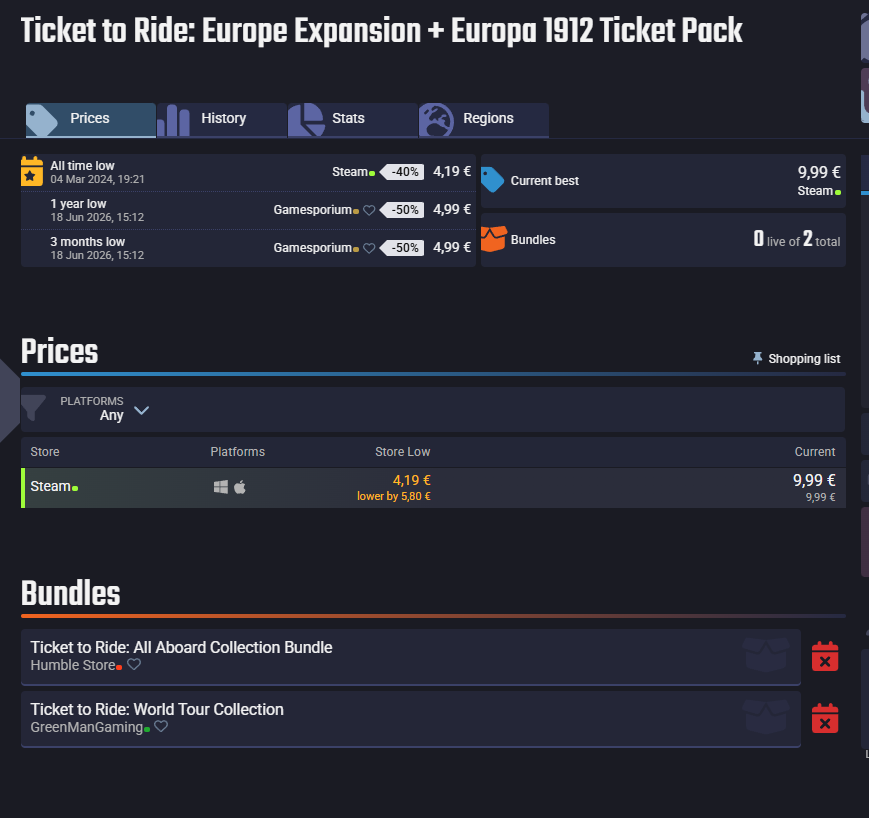Click expired calendar icon for World Tour Collection

[x=825, y=719]
